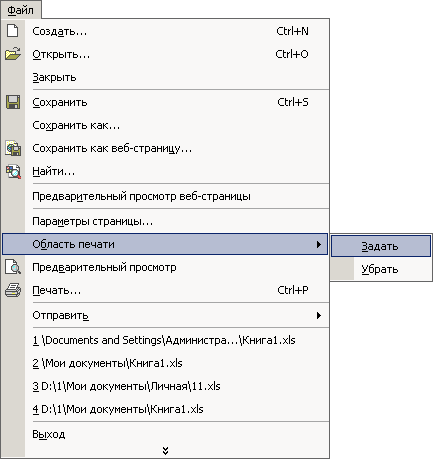Open recent file 1 Documents and Settings Книга1.xls
Screen dimensions: 433x459
pos(165,340)
